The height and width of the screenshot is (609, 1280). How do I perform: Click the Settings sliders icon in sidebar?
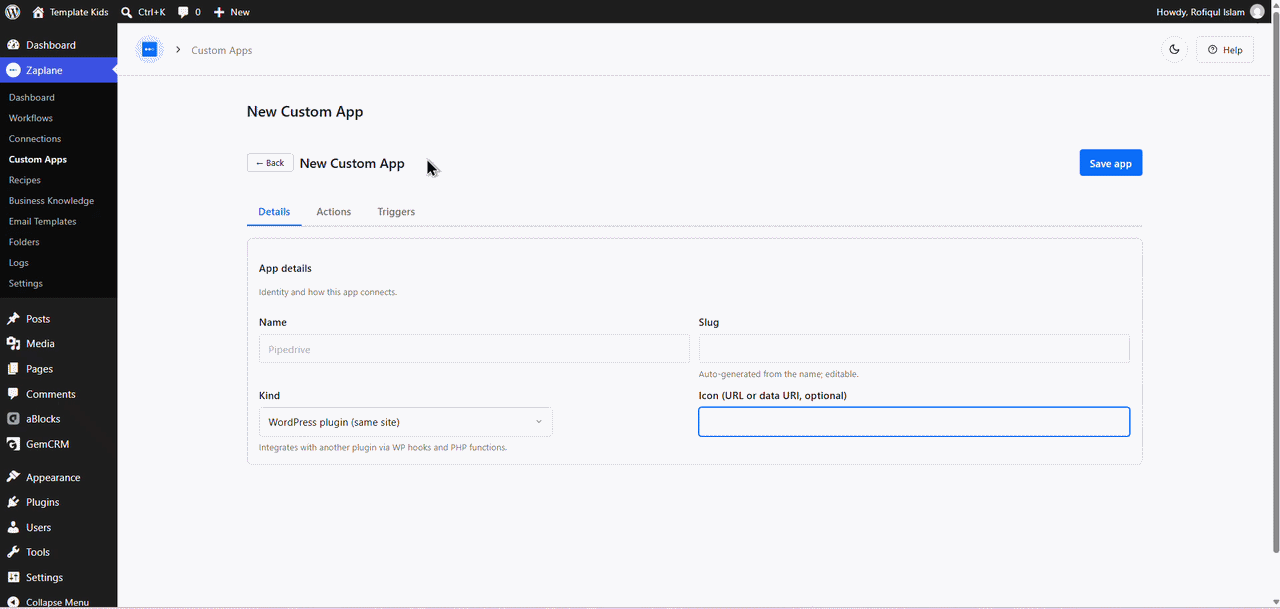click(x=13, y=577)
